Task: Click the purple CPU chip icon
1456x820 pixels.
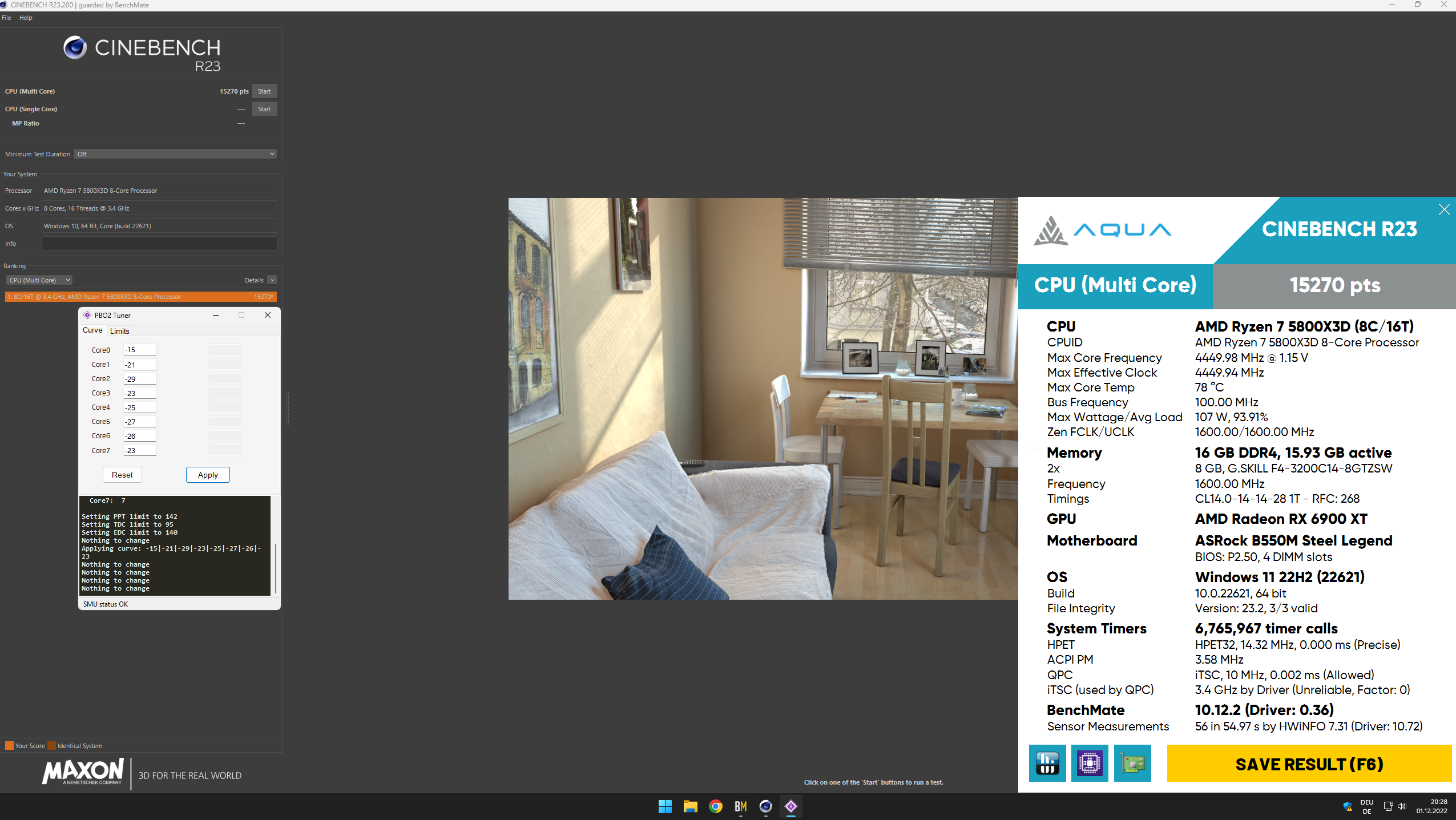Action: [x=1089, y=763]
